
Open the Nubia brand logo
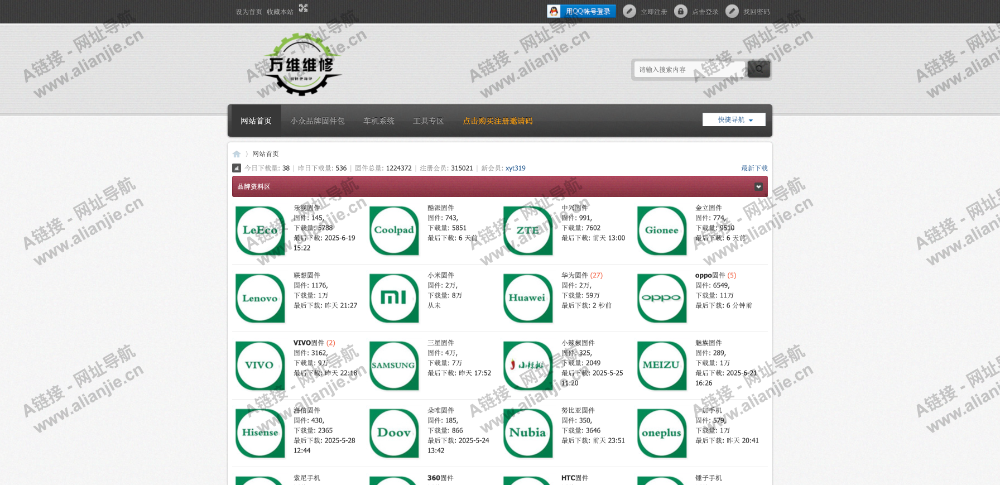(528, 433)
